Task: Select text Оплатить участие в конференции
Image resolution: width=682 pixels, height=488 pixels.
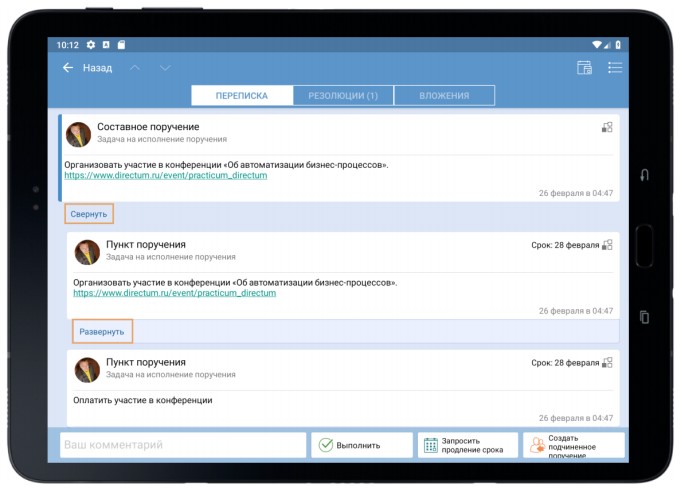Action: click(143, 400)
